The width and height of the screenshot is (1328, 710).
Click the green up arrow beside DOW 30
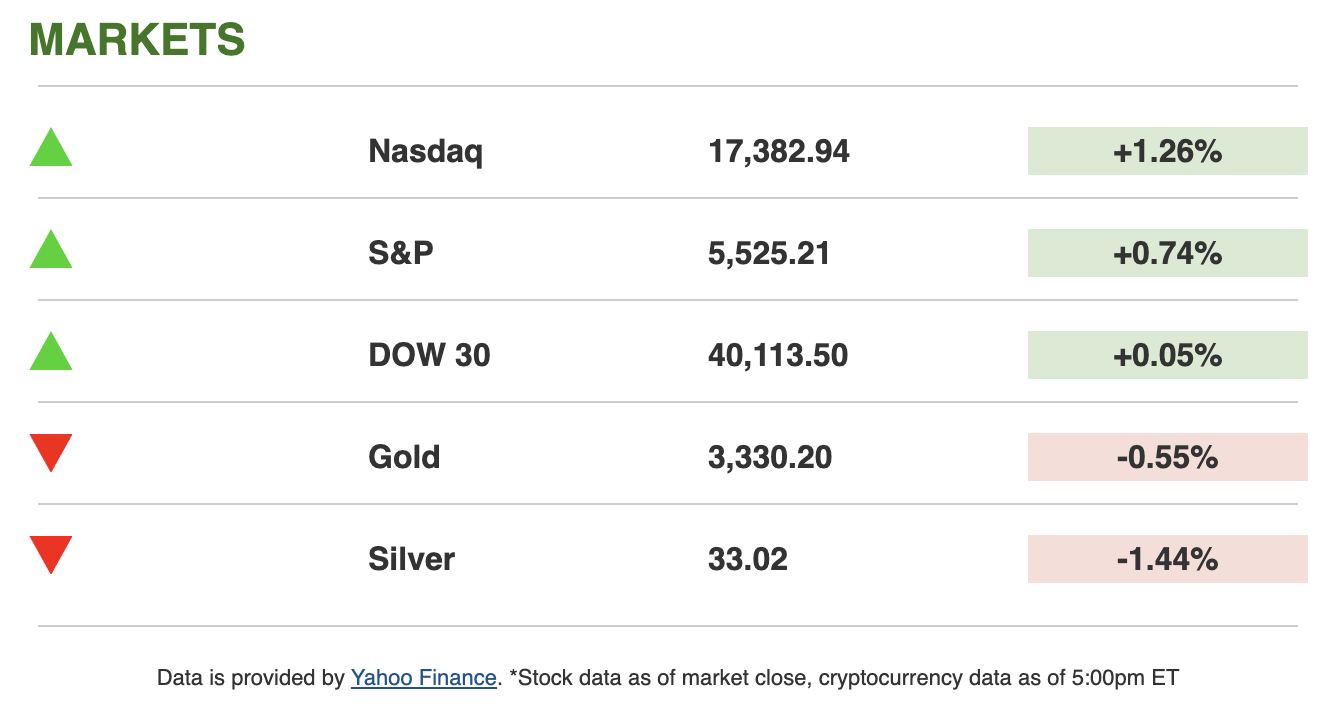51,353
